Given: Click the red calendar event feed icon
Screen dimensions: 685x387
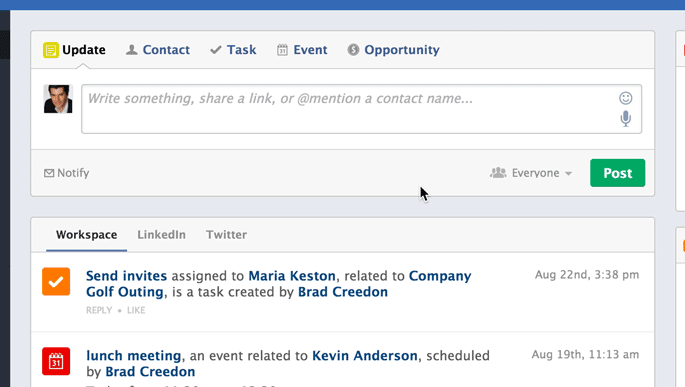Looking at the screenshot, I should 56,361.
